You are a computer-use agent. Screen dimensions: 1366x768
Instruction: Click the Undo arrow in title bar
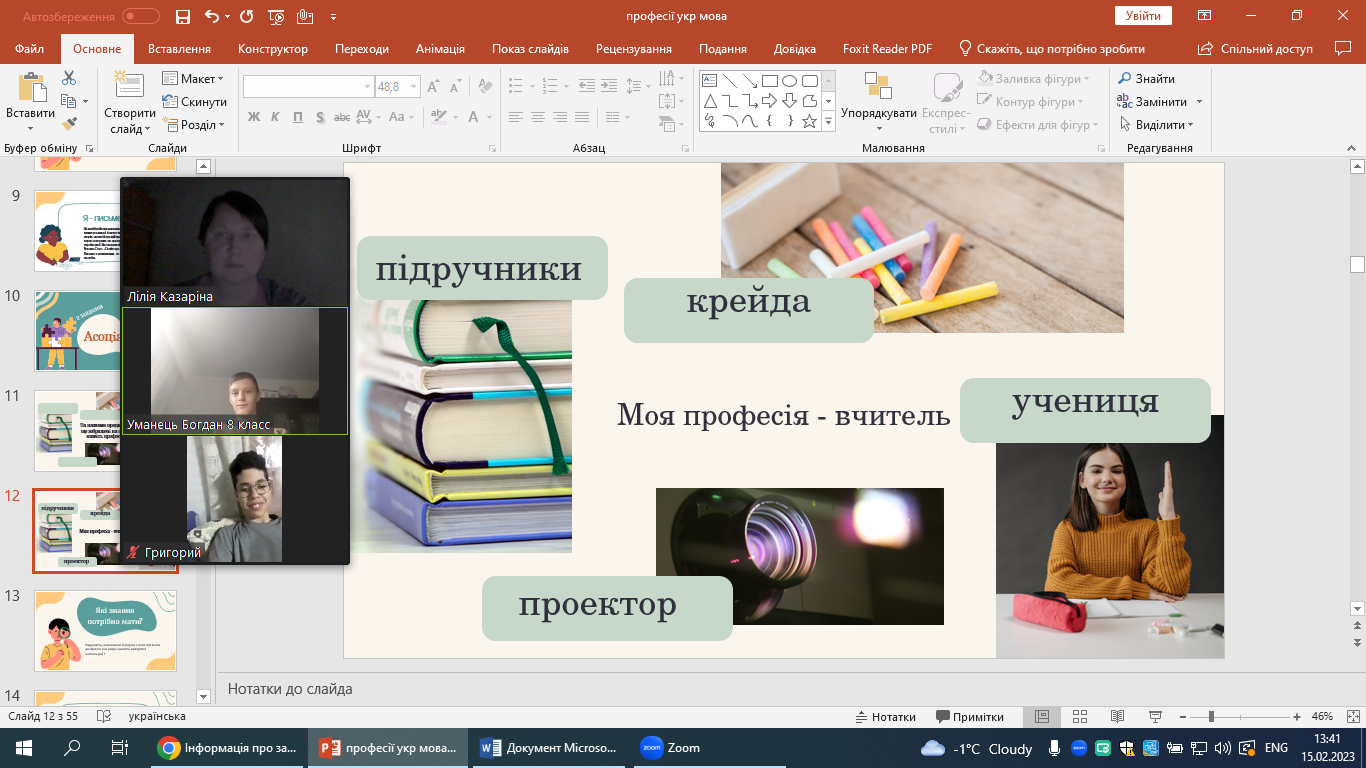pos(211,16)
